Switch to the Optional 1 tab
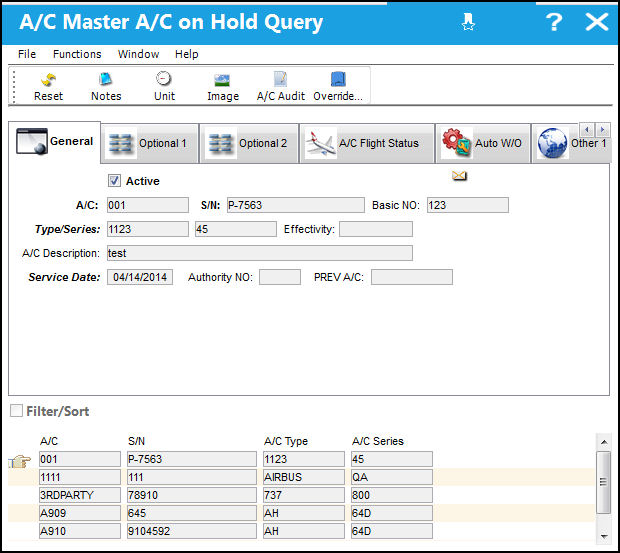Viewport: 620px width, 553px height. [149, 143]
